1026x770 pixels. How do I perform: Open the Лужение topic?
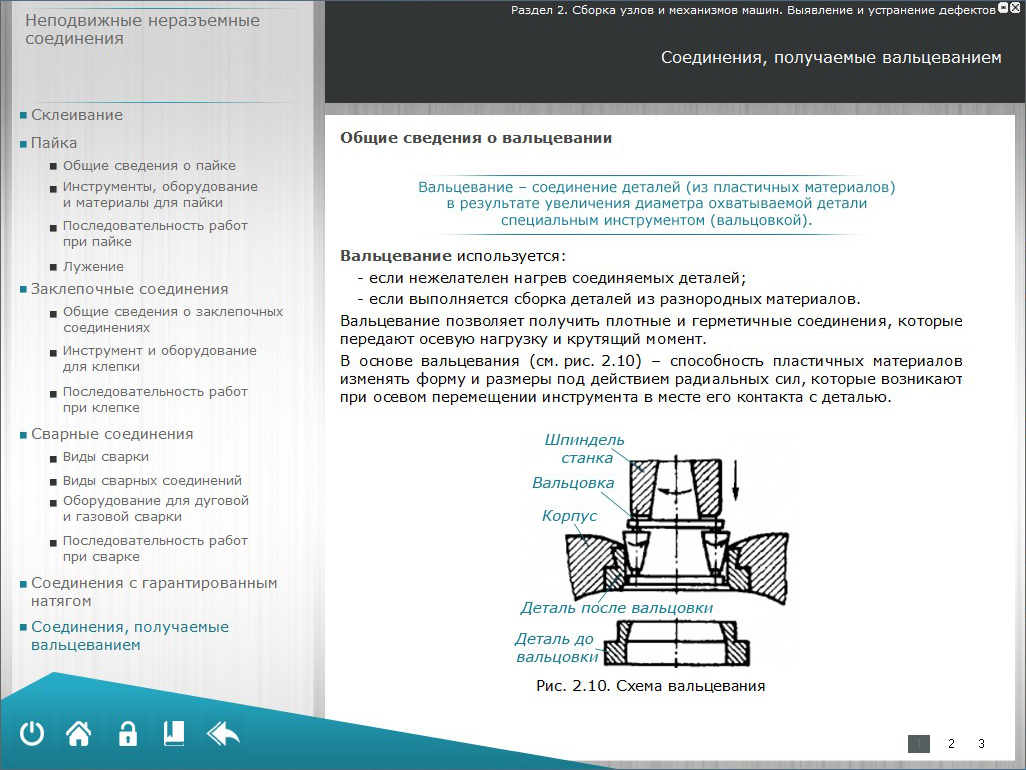(x=93, y=267)
